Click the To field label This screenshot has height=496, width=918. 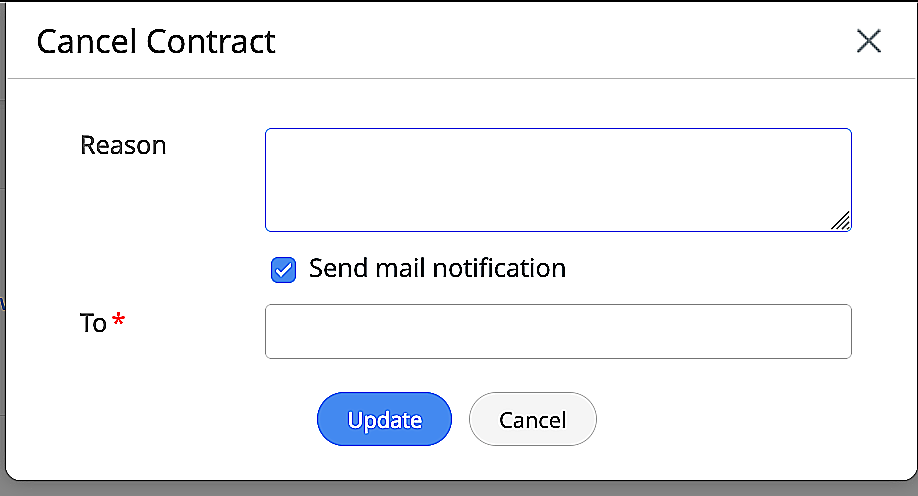click(93, 323)
